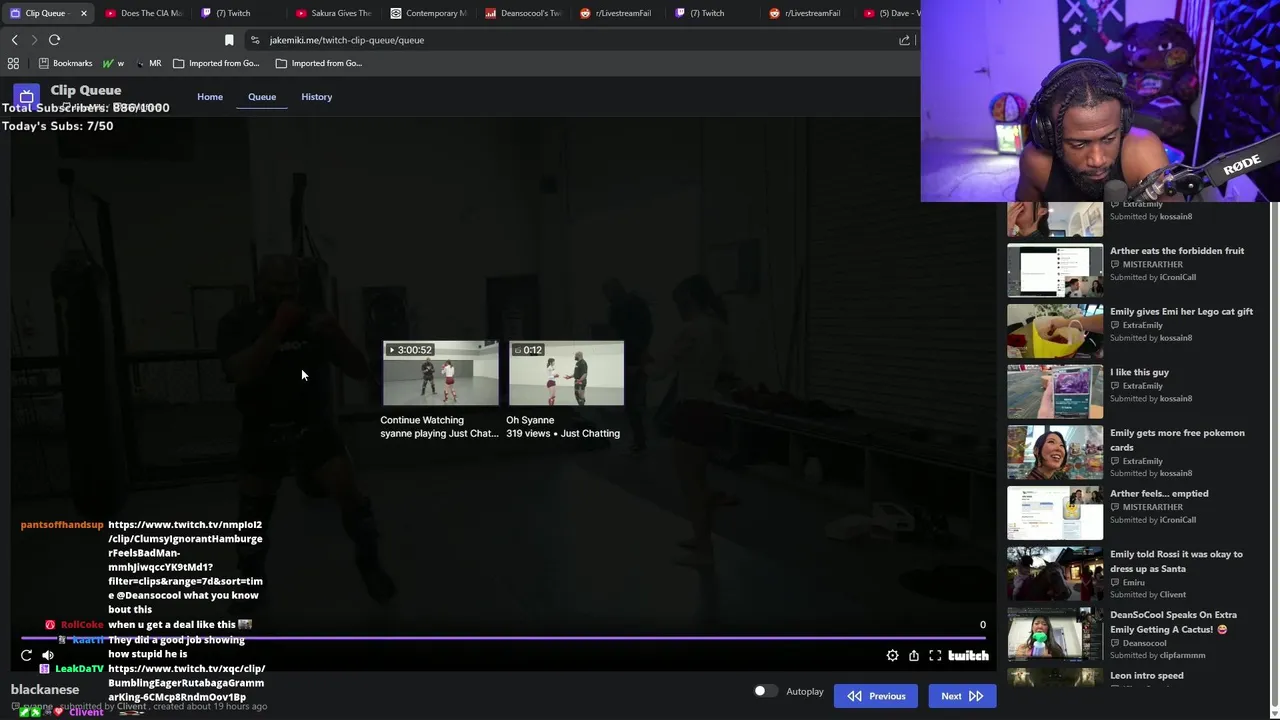Click the share icon at the address bar's right end
This screenshot has height=720, width=1280.
click(904, 40)
